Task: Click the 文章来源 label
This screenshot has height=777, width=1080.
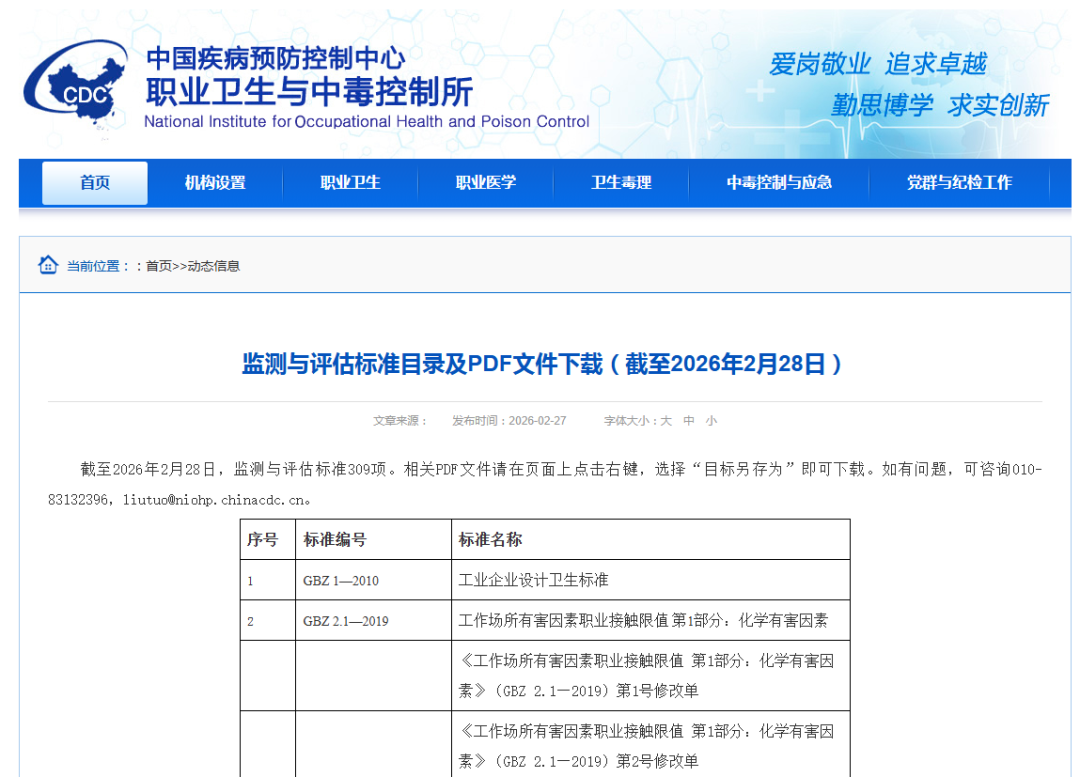Action: tap(400, 421)
